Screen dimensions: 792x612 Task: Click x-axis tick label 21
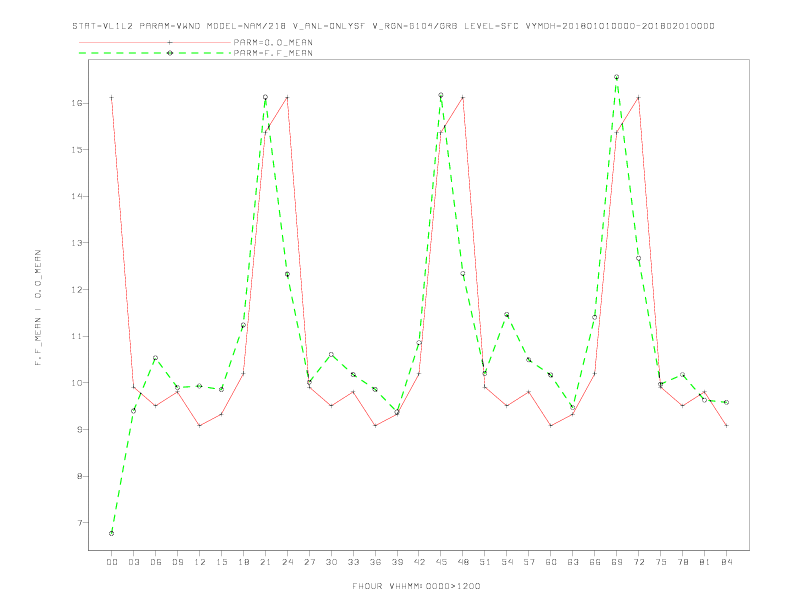click(265, 562)
